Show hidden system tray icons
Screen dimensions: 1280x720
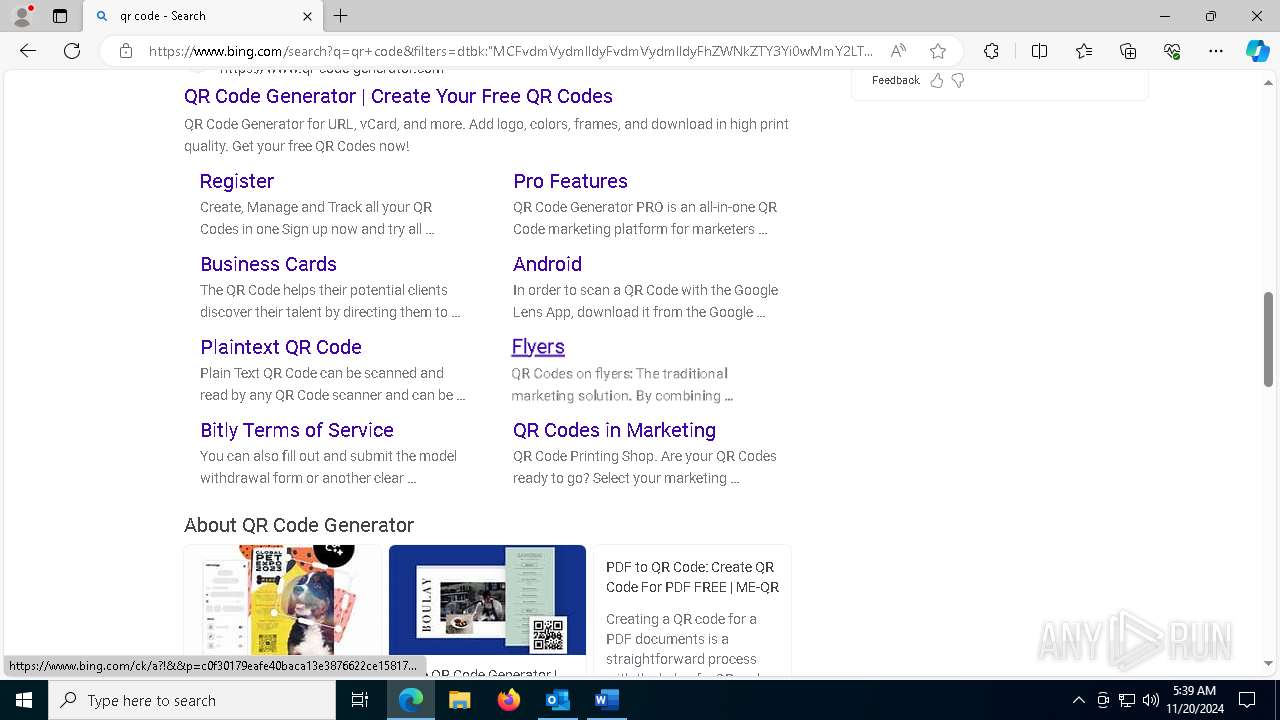click(1078, 700)
